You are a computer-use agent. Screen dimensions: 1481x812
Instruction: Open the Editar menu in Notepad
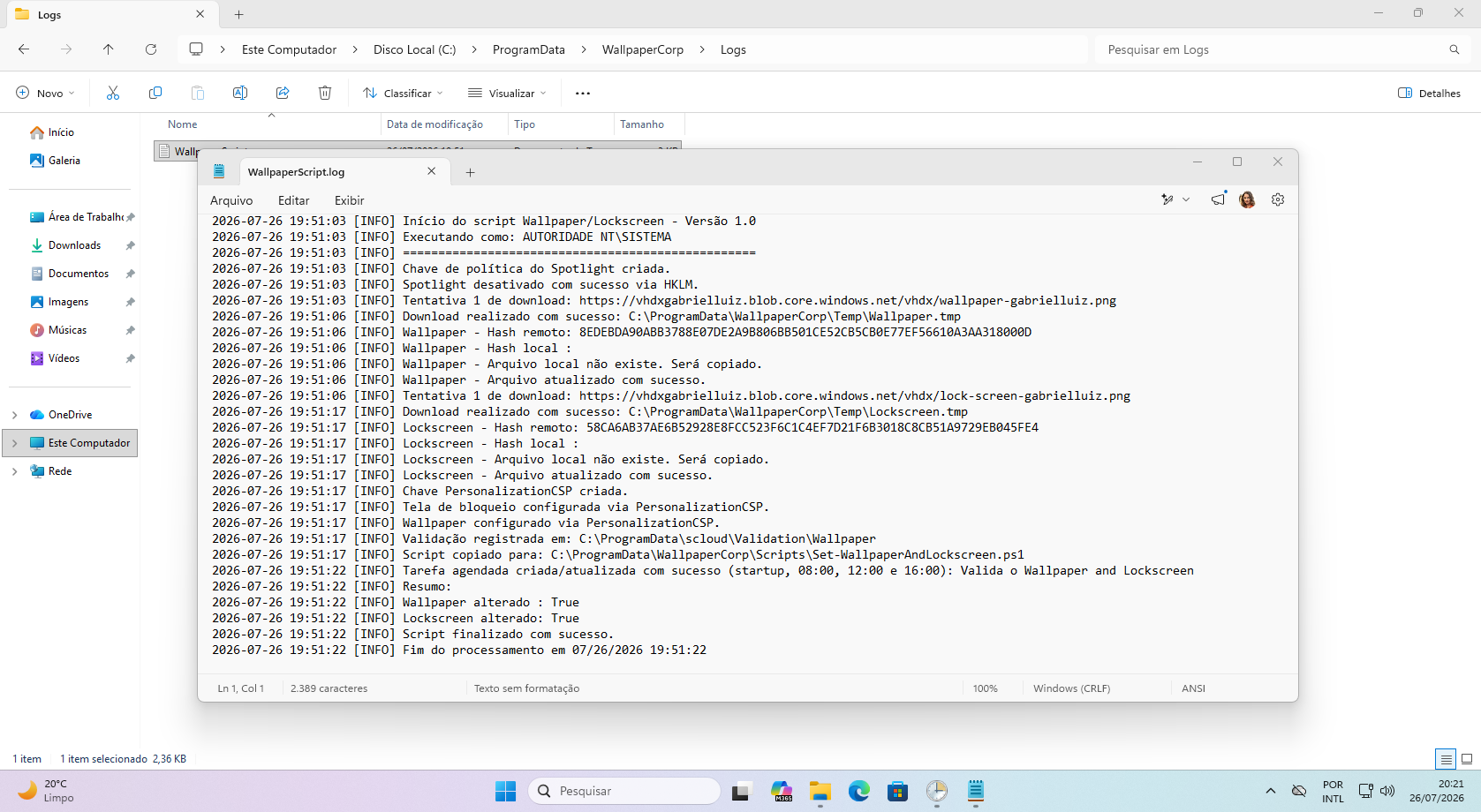[294, 200]
